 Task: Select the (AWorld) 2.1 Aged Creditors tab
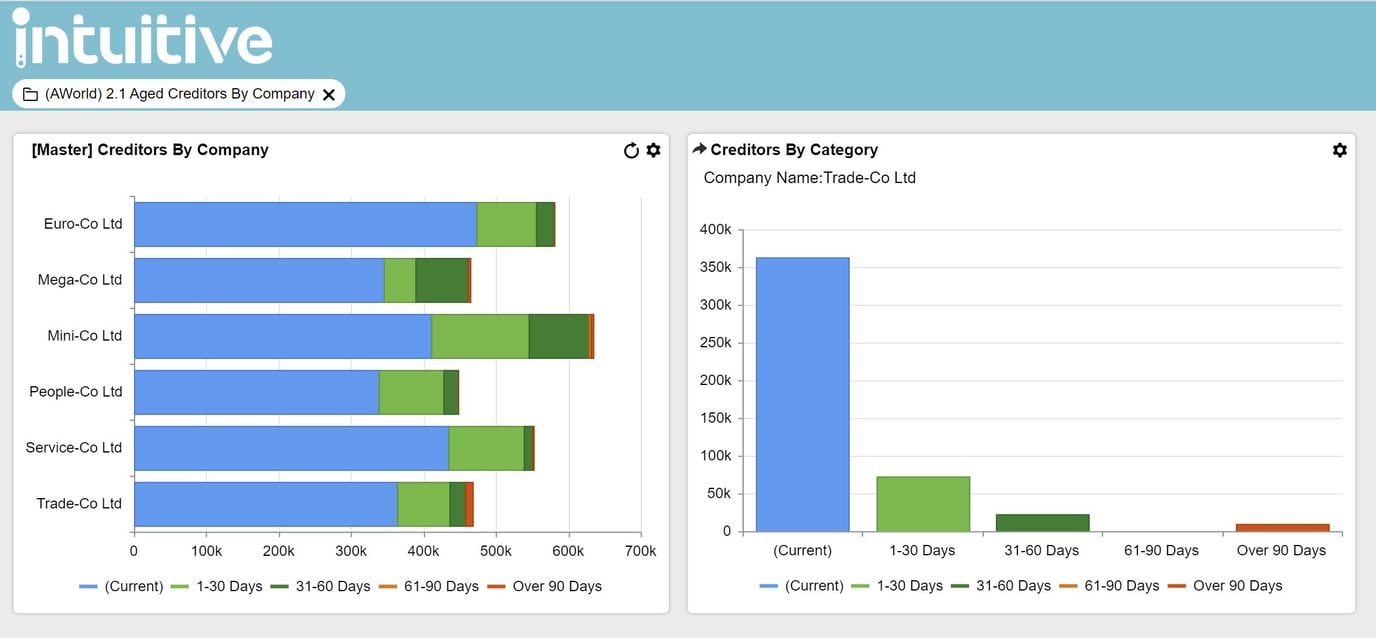pyautogui.click(x=180, y=94)
